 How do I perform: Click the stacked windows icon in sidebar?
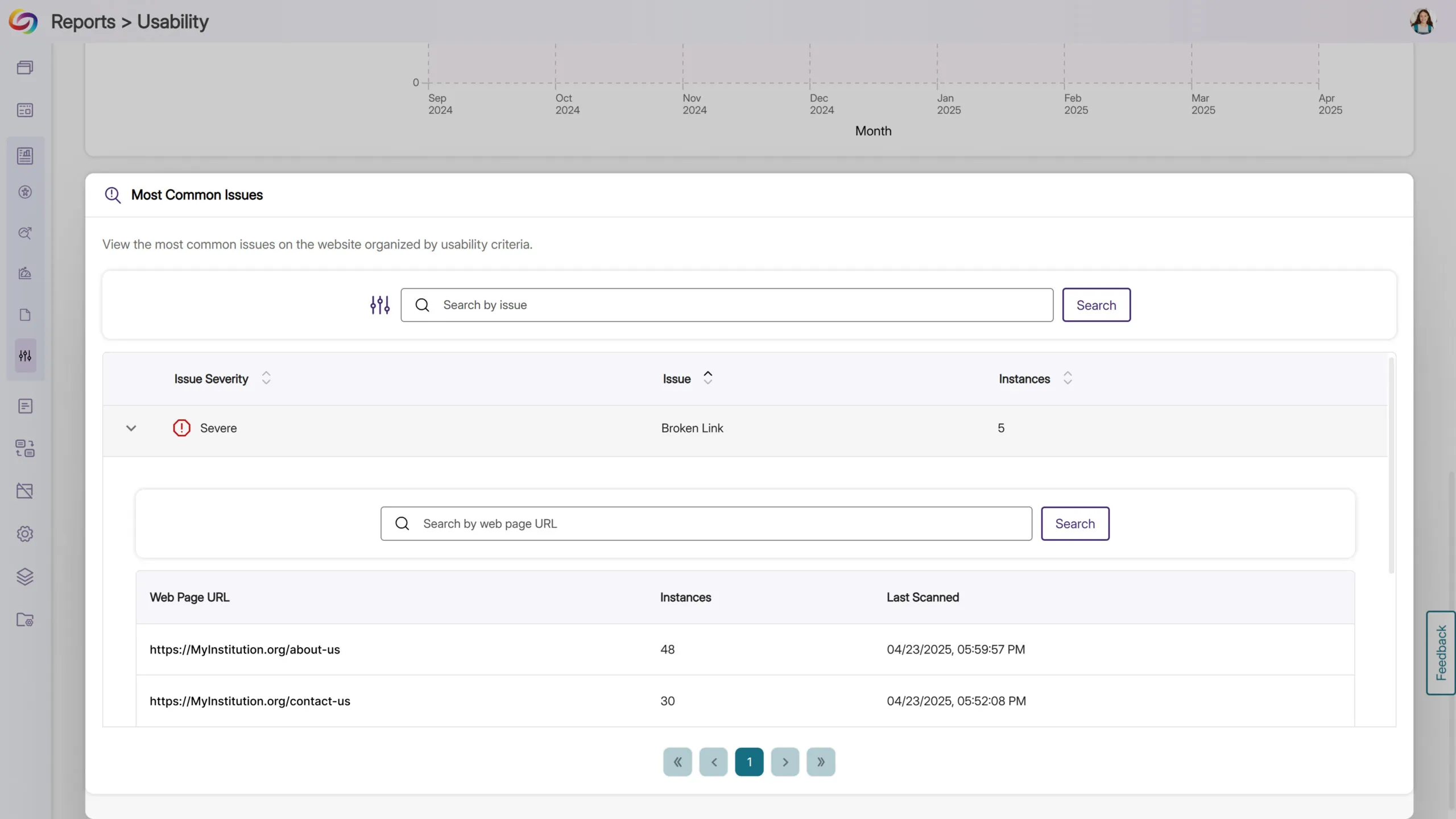coord(25,68)
